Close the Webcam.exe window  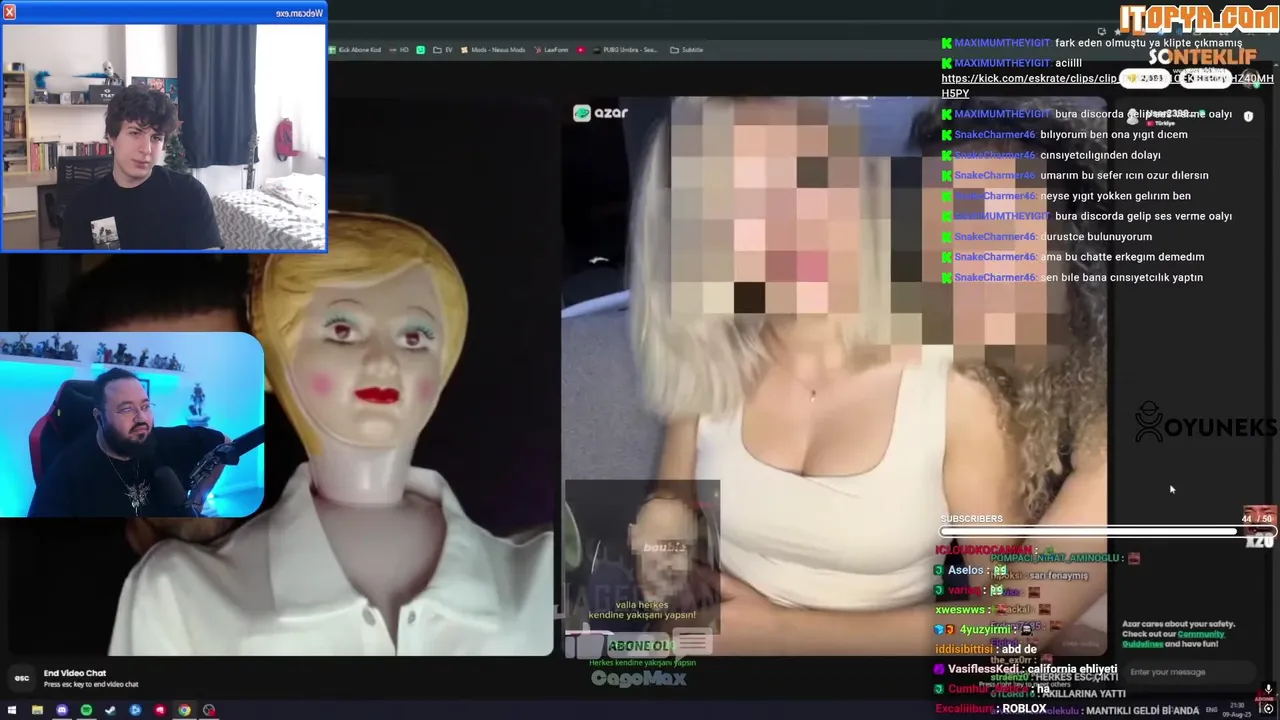coord(10,12)
